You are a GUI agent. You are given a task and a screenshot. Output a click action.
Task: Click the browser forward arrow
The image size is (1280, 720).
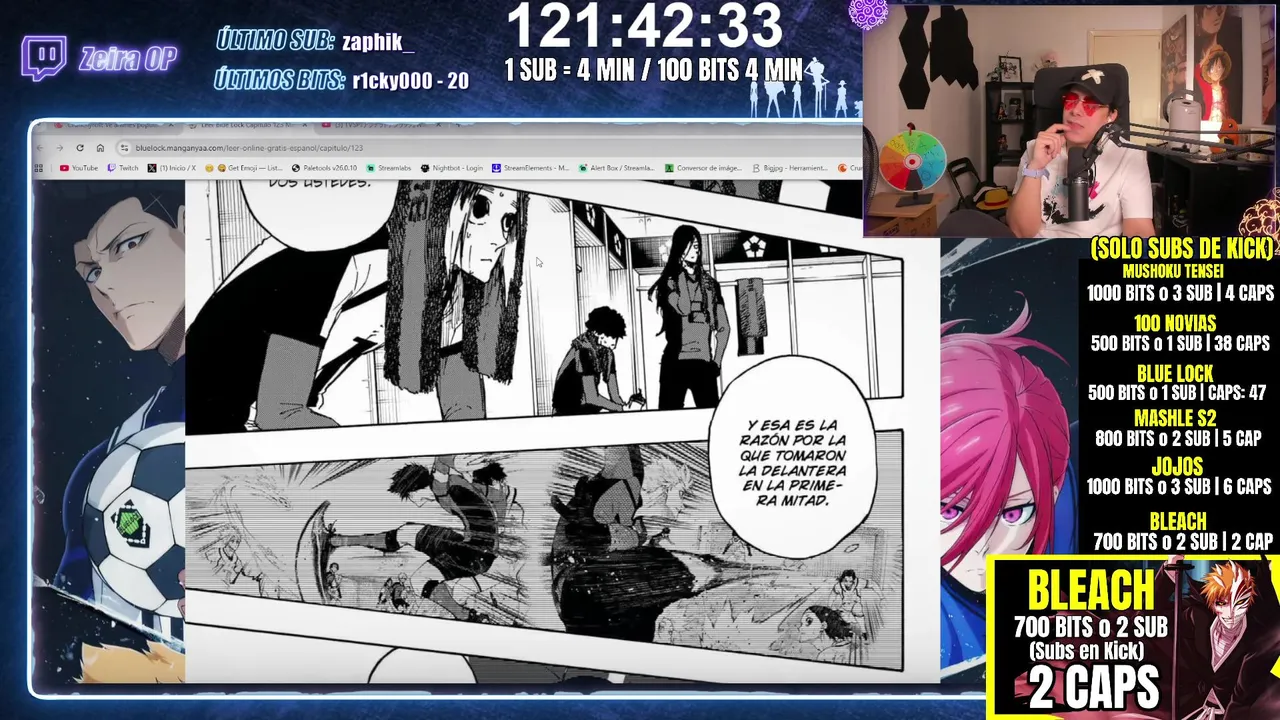pos(59,148)
